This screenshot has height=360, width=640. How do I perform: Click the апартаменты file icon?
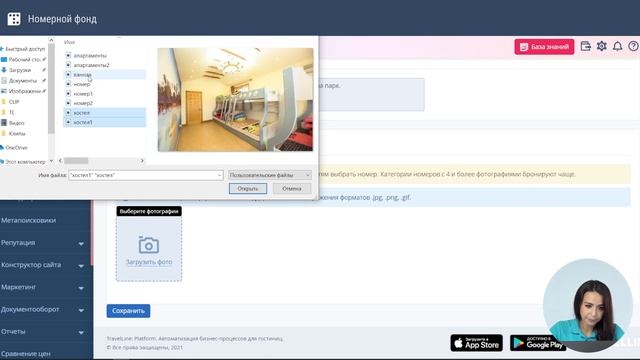pyautogui.click(x=68, y=55)
